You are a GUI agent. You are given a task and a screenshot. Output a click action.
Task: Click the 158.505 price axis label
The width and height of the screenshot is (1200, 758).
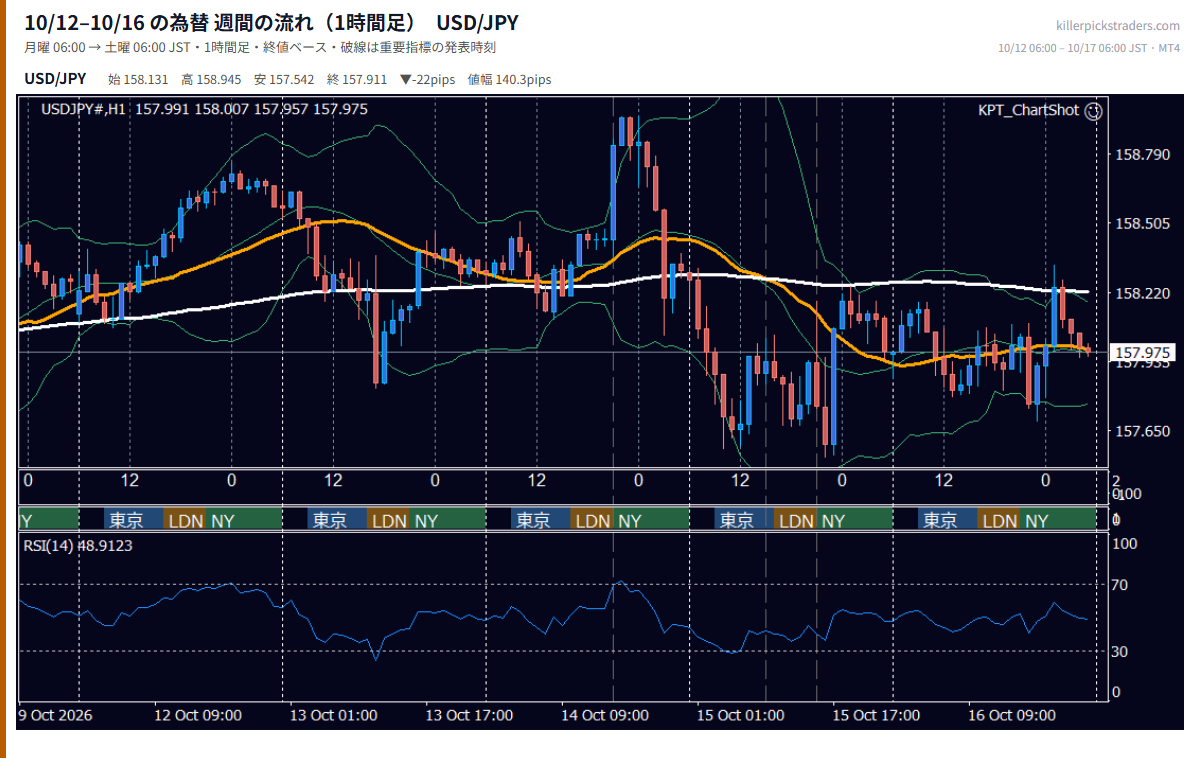[x=1141, y=223]
